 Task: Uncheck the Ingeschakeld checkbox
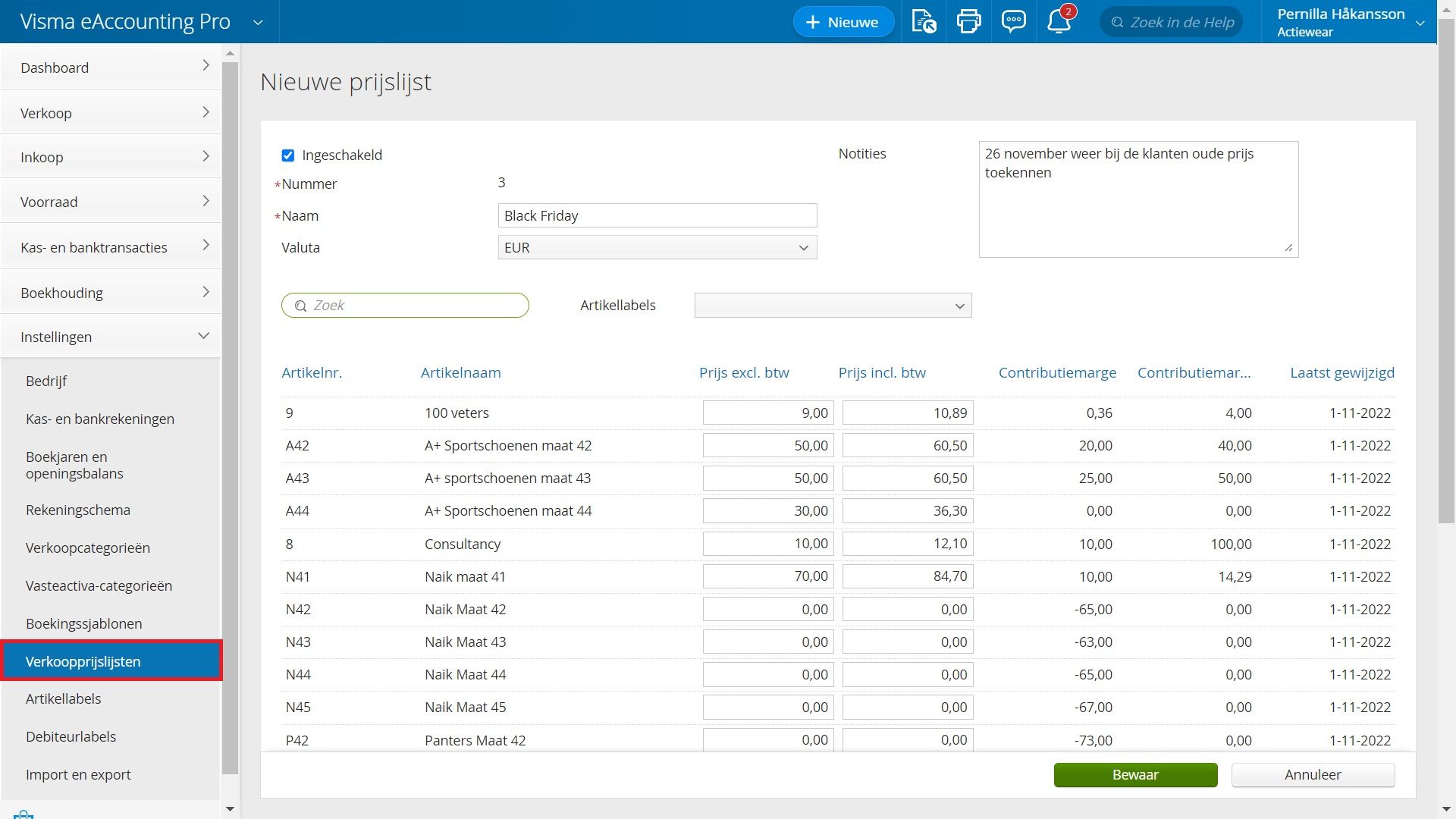pos(288,155)
